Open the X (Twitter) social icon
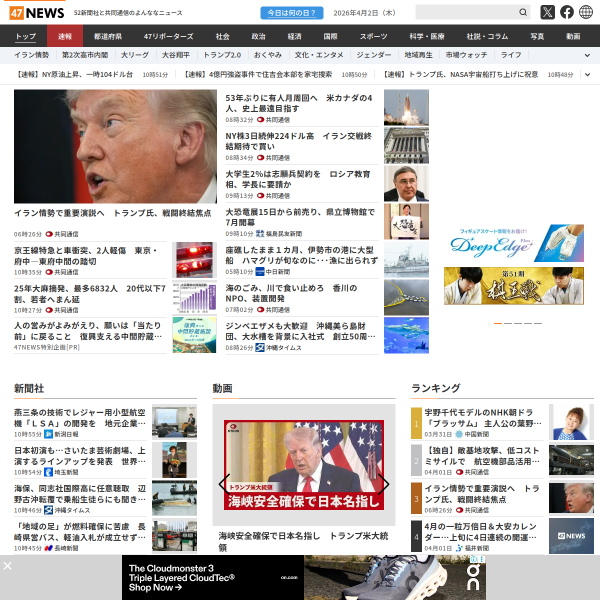 tap(547, 12)
